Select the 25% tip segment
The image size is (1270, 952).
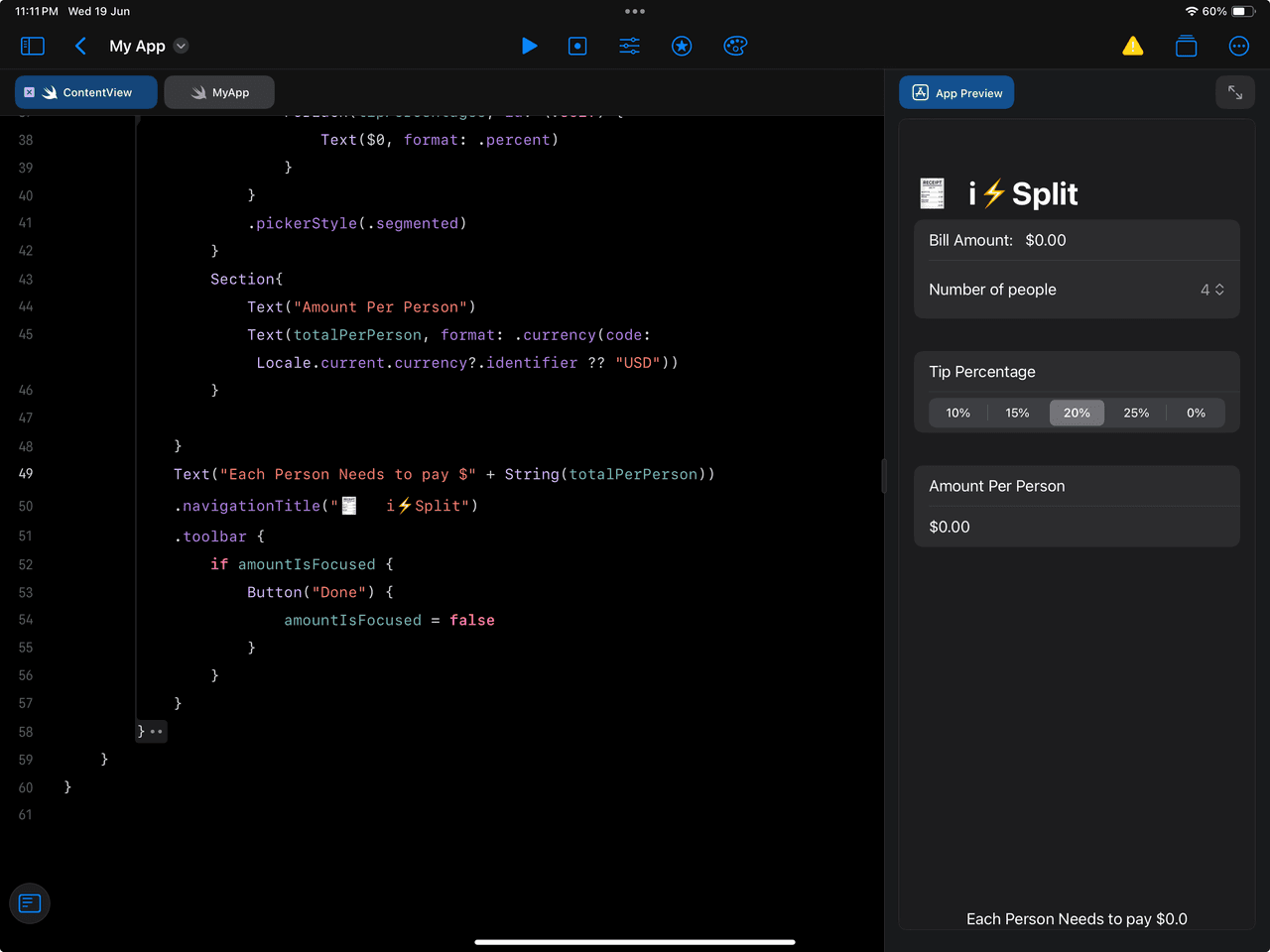coord(1136,413)
